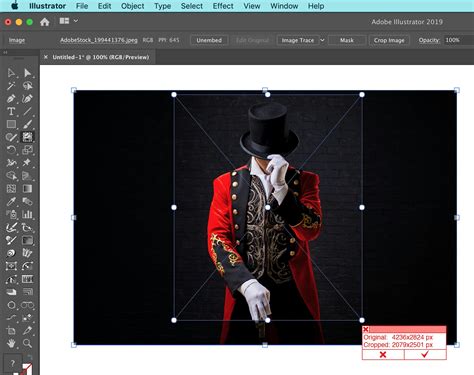Select the Hand tool
The image size is (474, 375).
11,343
